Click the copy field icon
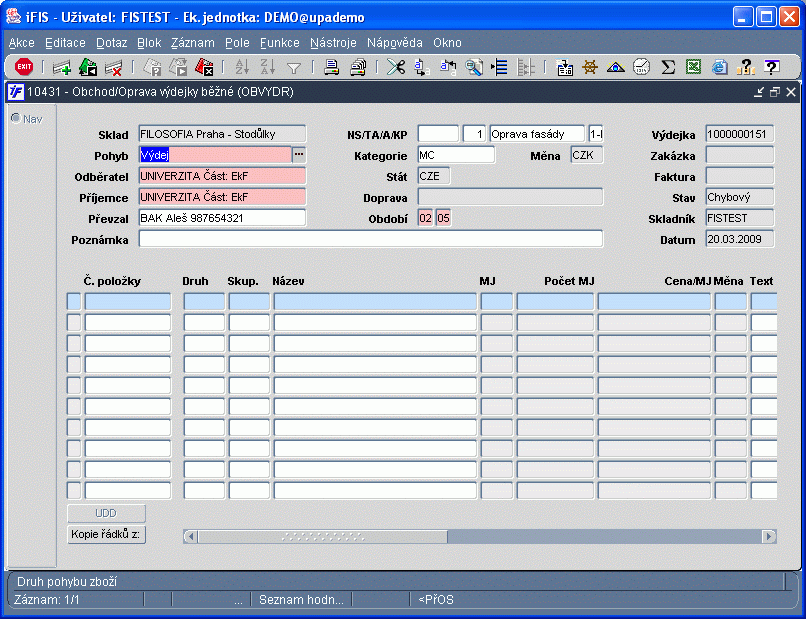 pyautogui.click(x=422, y=67)
